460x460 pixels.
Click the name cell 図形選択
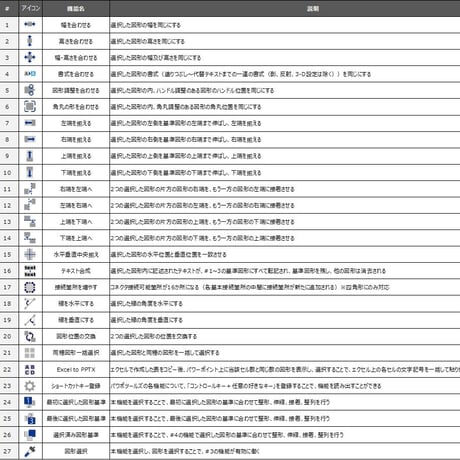tap(76, 451)
